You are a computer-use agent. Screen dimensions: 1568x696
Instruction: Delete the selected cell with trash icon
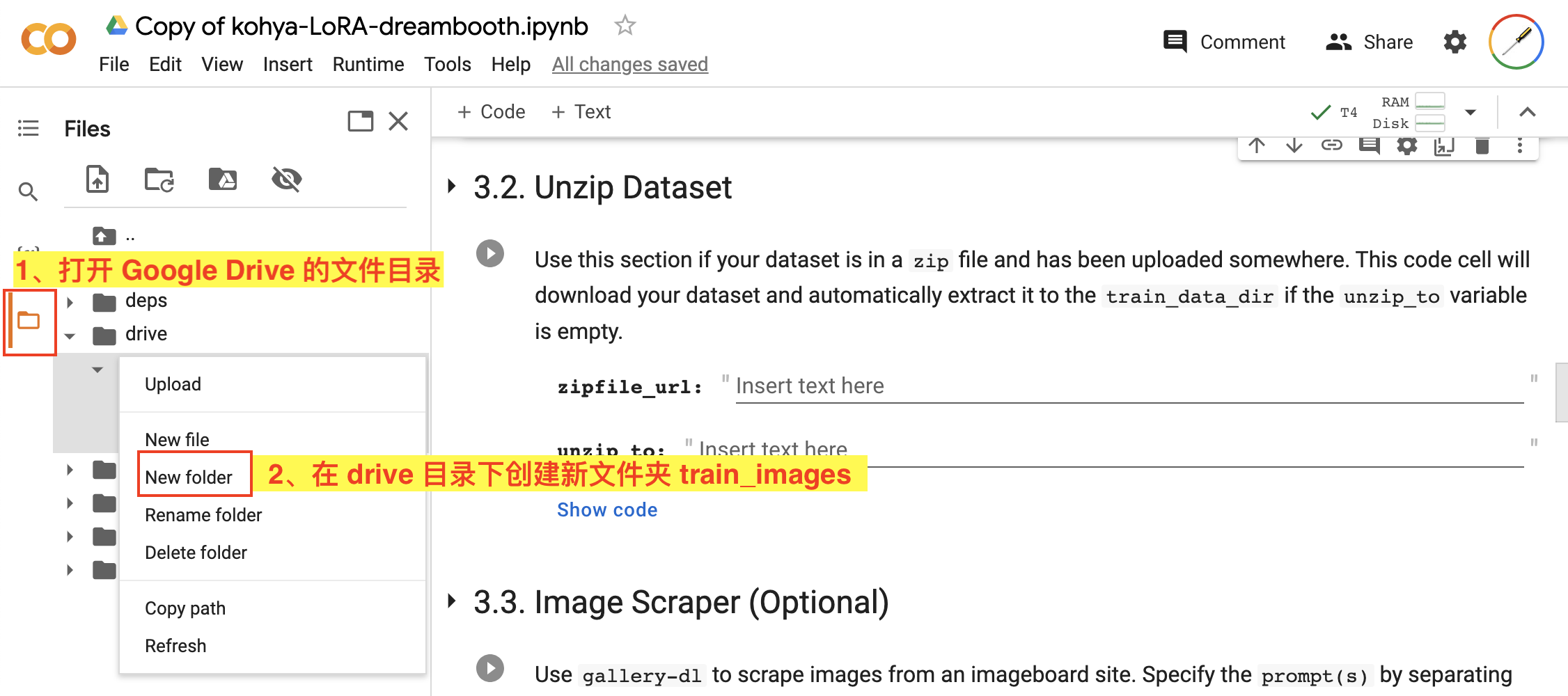click(x=1482, y=145)
